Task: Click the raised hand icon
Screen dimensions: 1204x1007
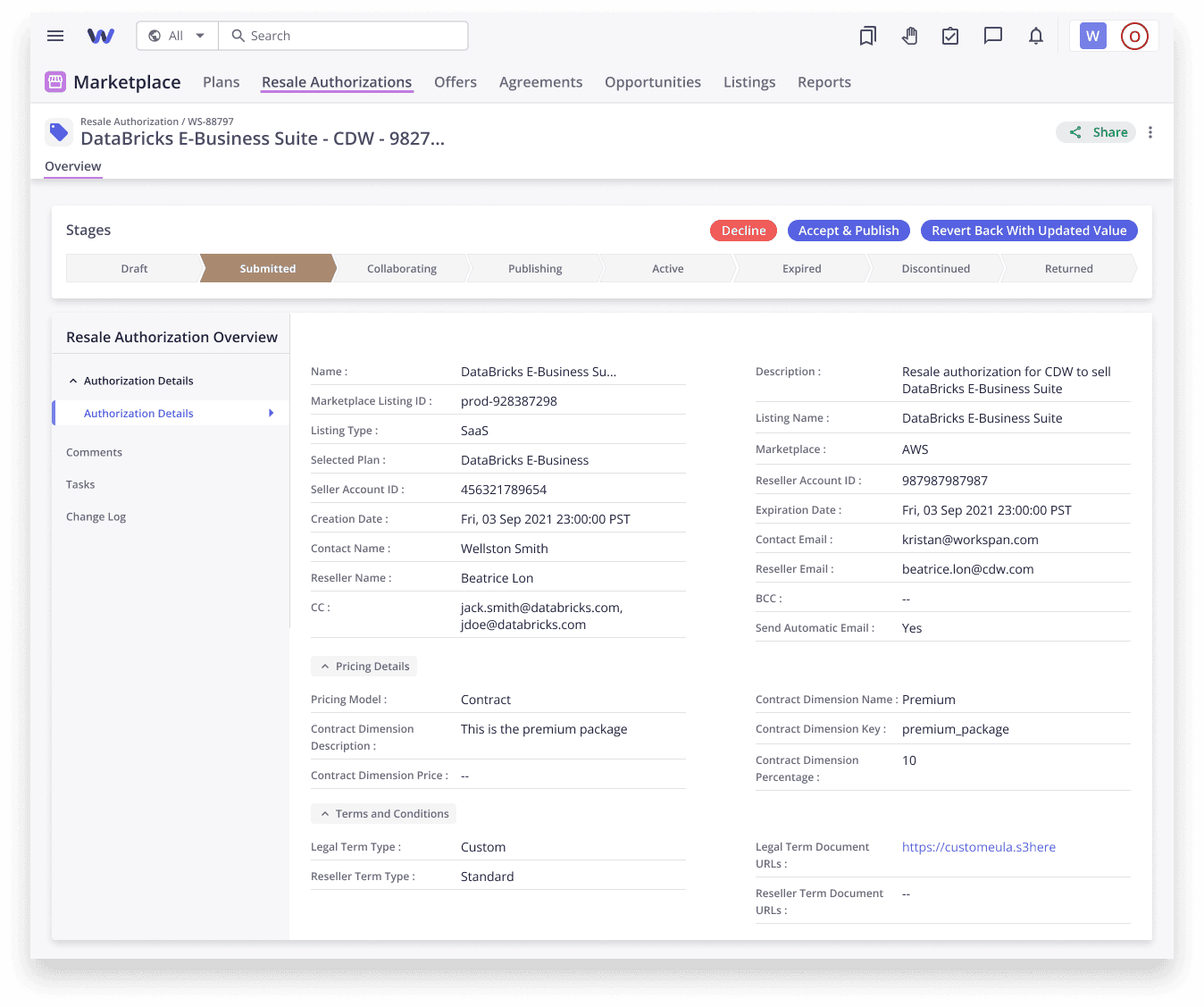Action: point(909,36)
